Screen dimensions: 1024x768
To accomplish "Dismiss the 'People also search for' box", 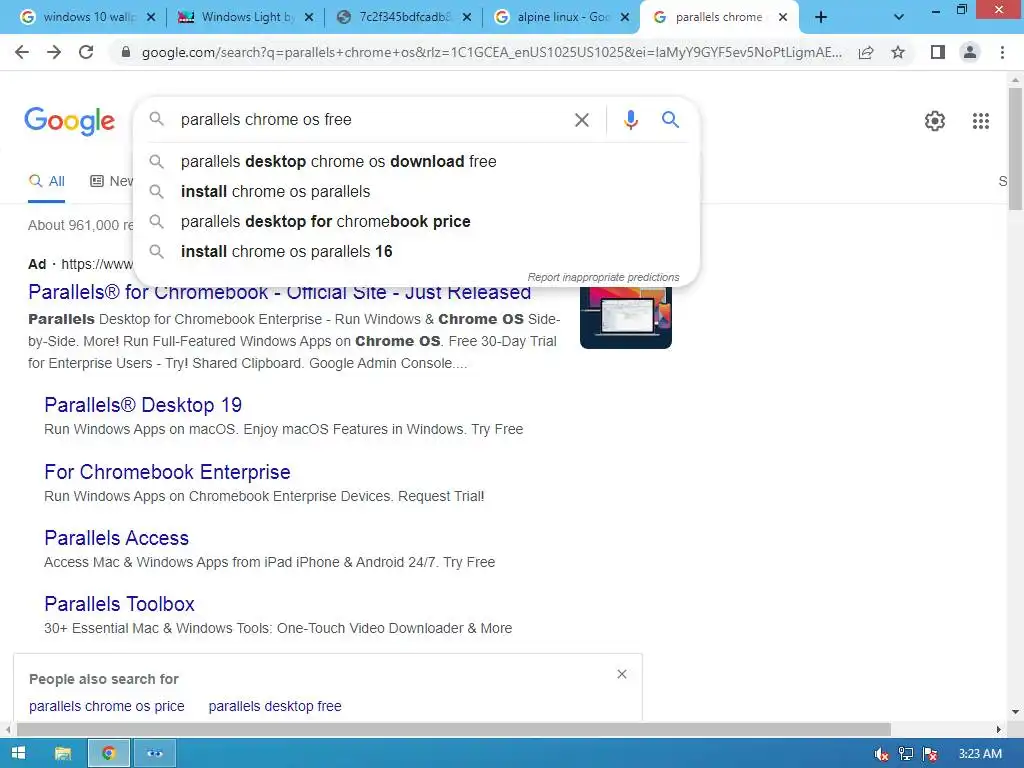I will pos(622,674).
